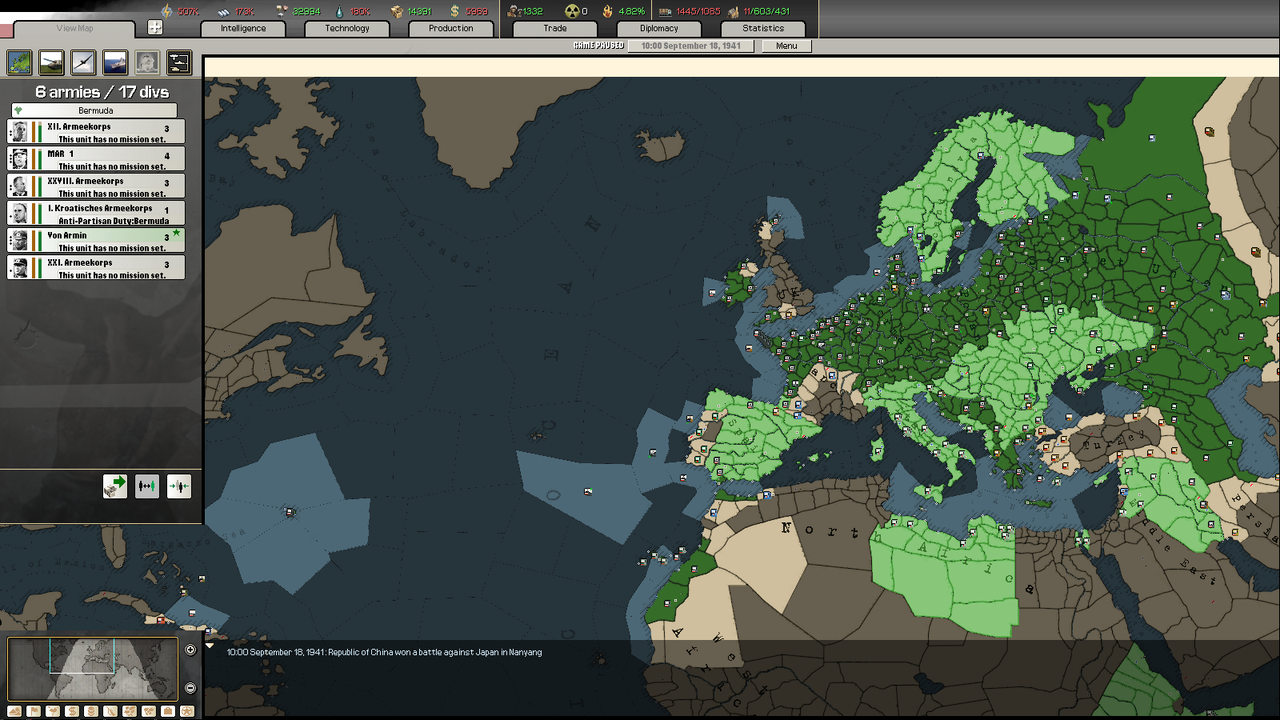Expand the message log arrow
The image size is (1280, 720).
click(x=209, y=646)
